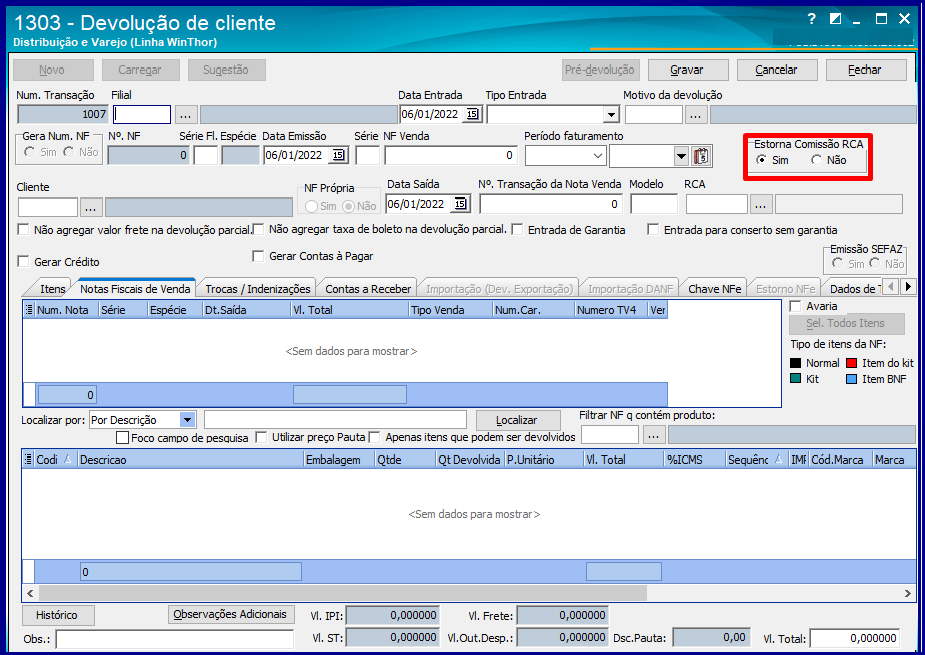Click the Obs. text field
This screenshot has height=655, width=925.
click(x=175, y=639)
